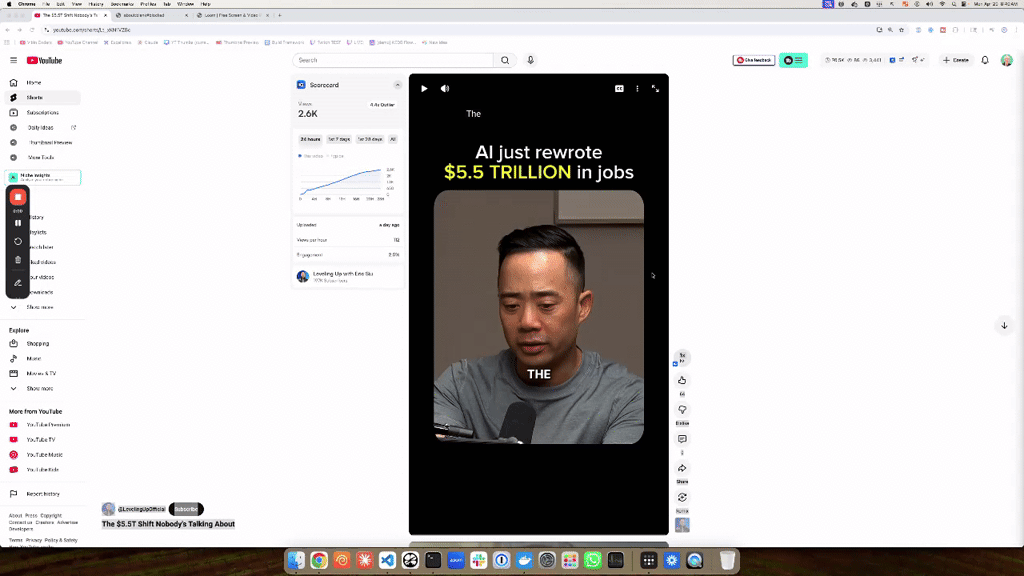Image resolution: width=1024 pixels, height=576 pixels.
Task: Open Subscriptions in the sidebar
Action: [x=43, y=112]
